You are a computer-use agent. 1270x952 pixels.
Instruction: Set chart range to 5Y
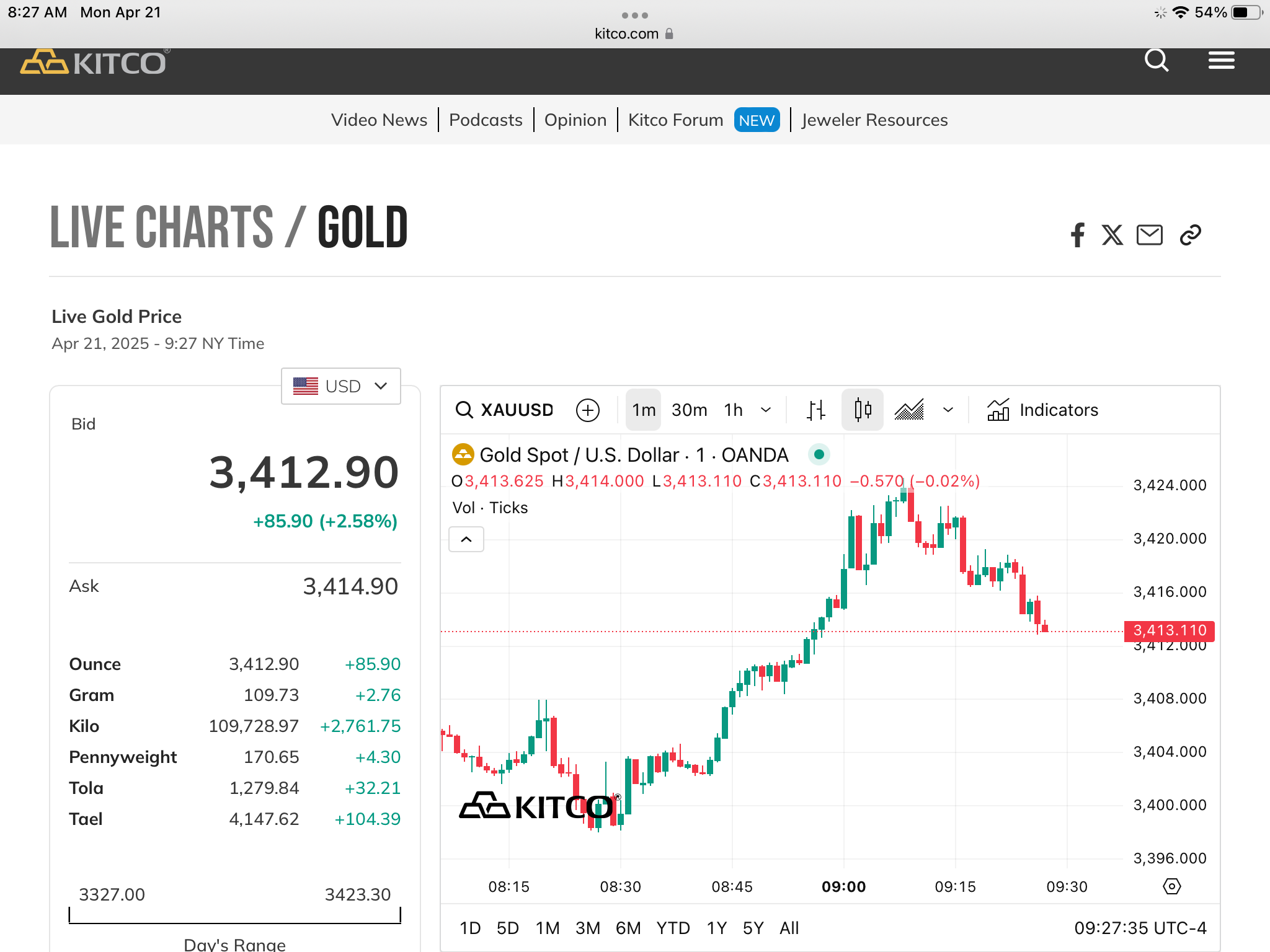[x=753, y=928]
